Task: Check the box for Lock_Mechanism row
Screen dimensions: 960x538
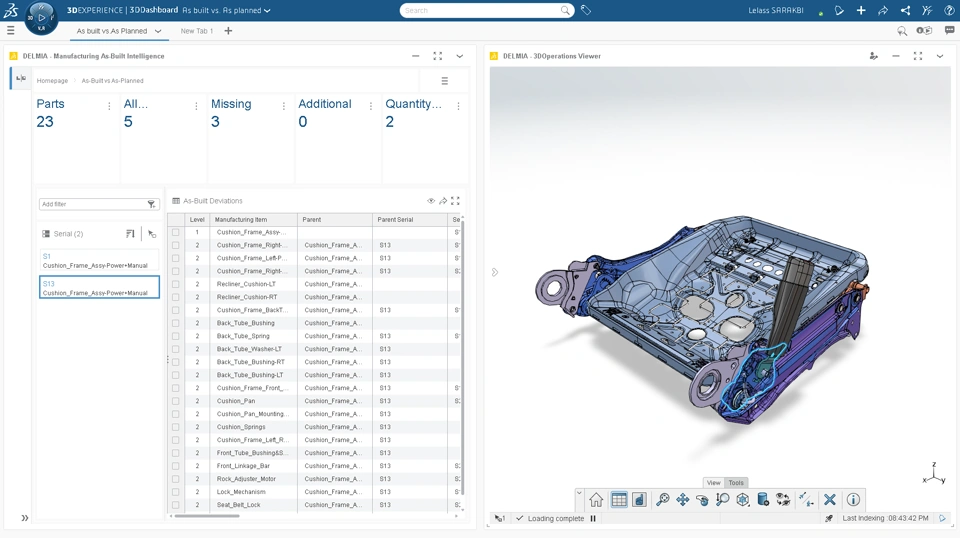Action: point(176,492)
